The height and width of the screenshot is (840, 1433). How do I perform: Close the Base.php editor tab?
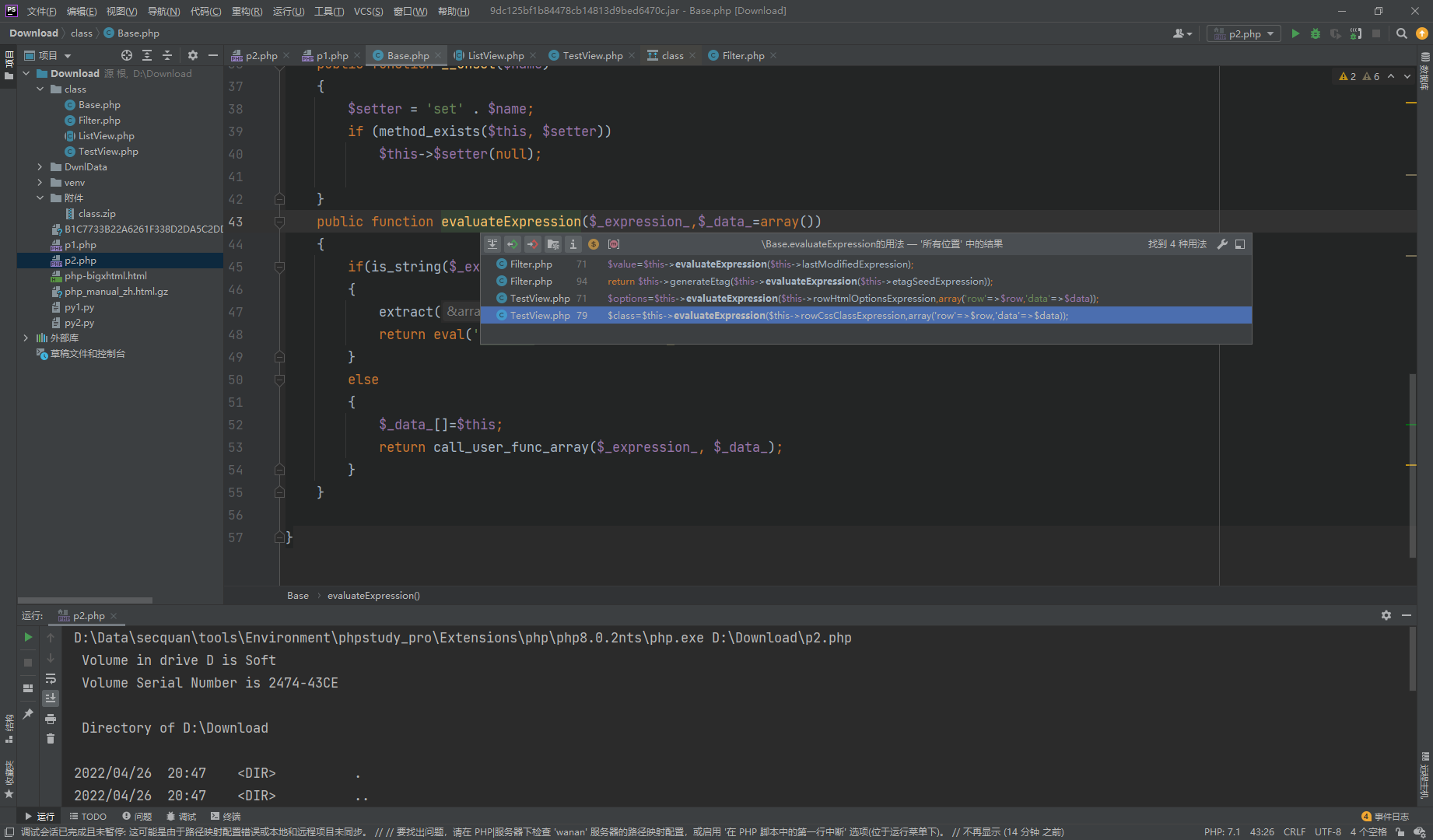[x=438, y=55]
